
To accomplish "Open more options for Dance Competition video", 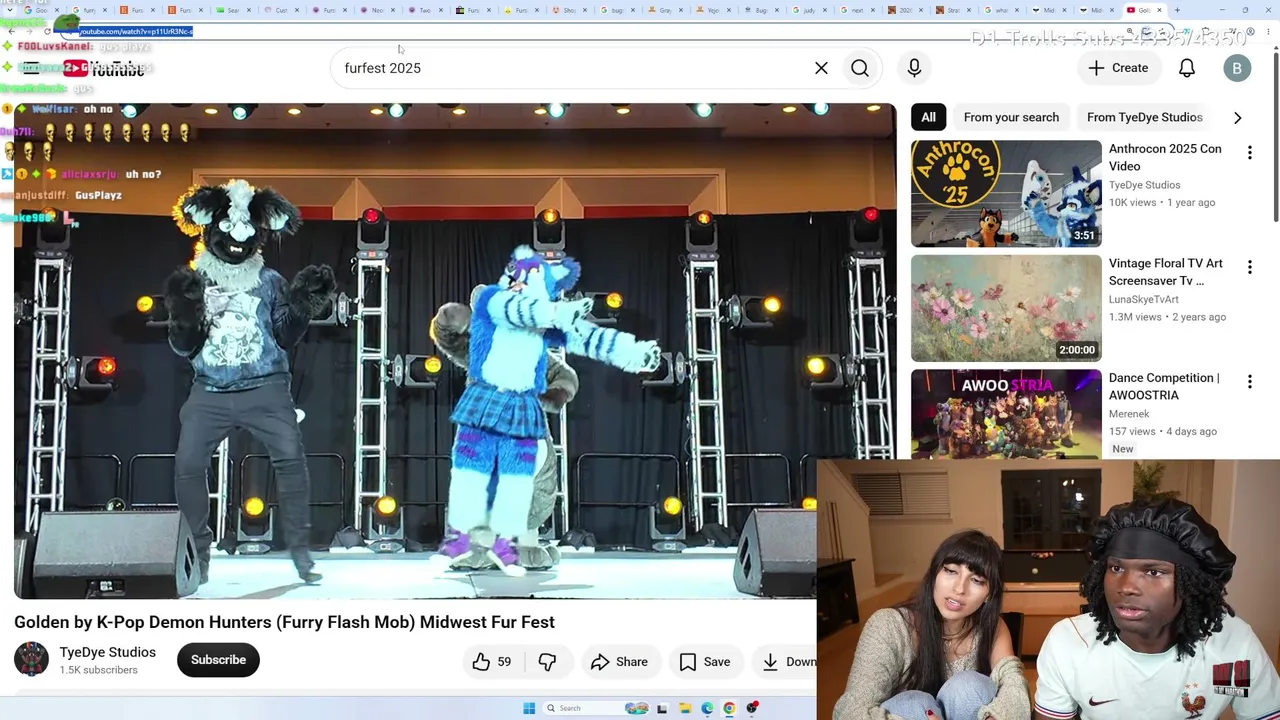I will coord(1249,382).
